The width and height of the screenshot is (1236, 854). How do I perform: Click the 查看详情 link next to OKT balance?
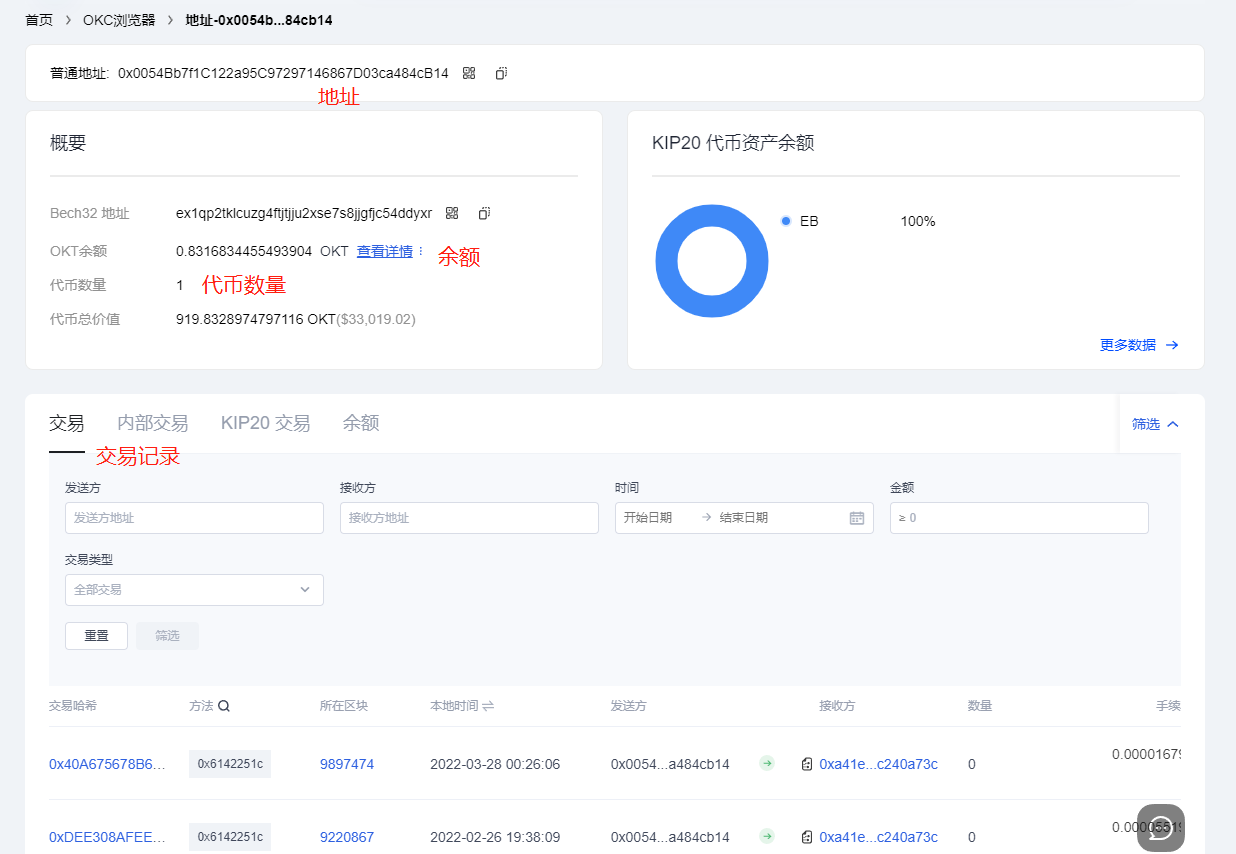pos(384,251)
